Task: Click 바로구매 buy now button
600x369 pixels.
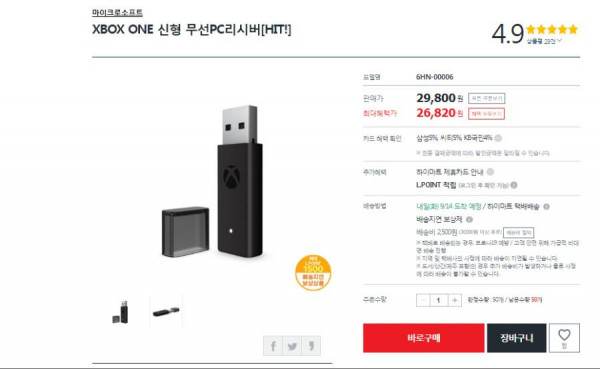Action: click(424, 338)
